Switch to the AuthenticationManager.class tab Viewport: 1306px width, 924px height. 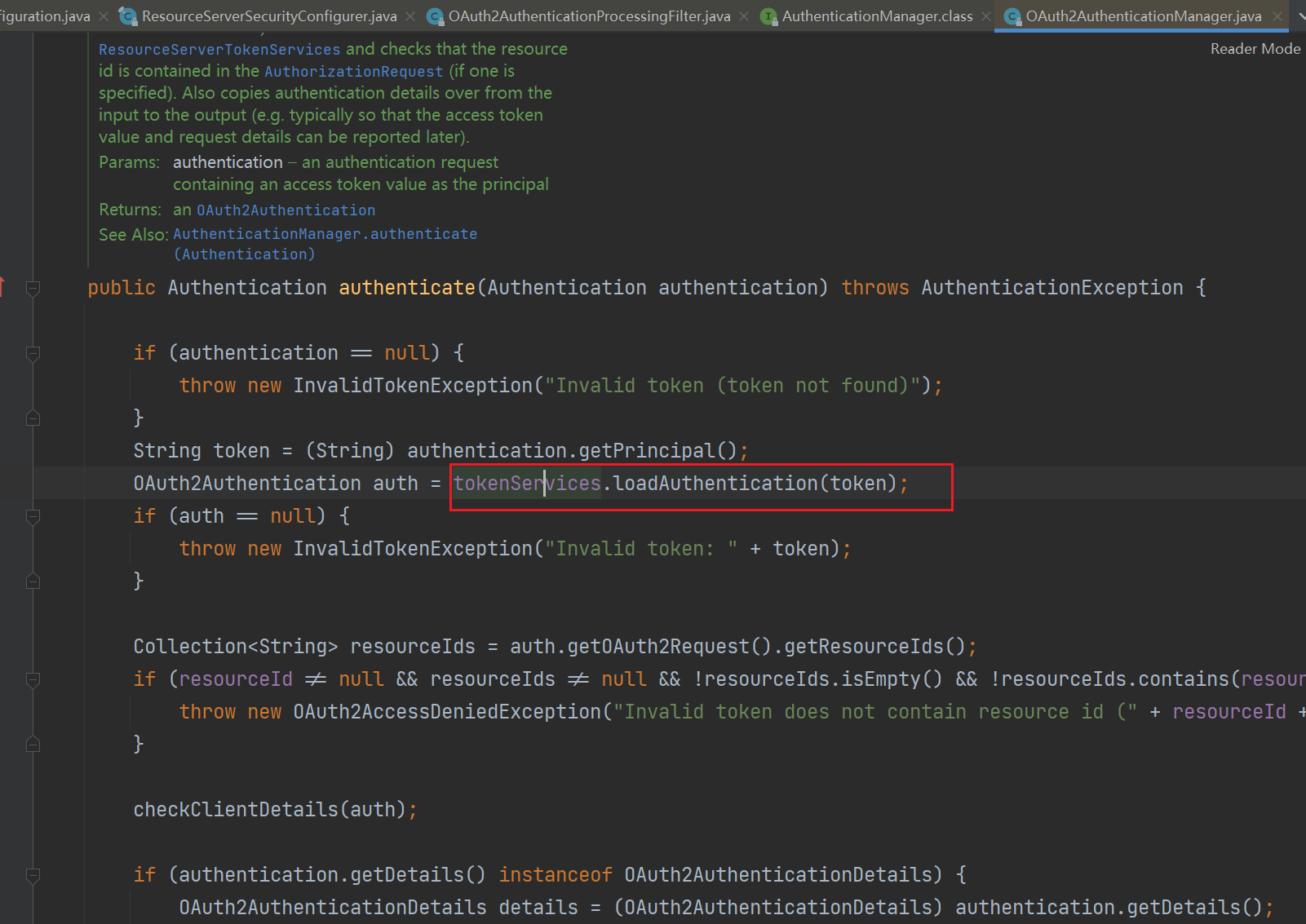877,16
